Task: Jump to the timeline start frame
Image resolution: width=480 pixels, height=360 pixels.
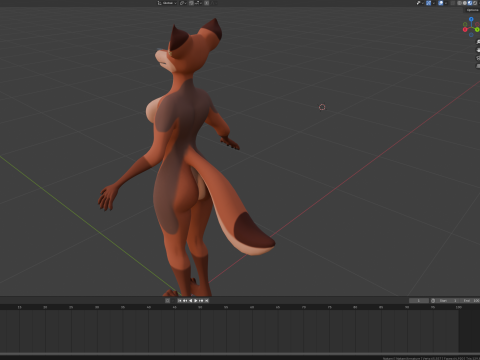Action: [x=180, y=301]
